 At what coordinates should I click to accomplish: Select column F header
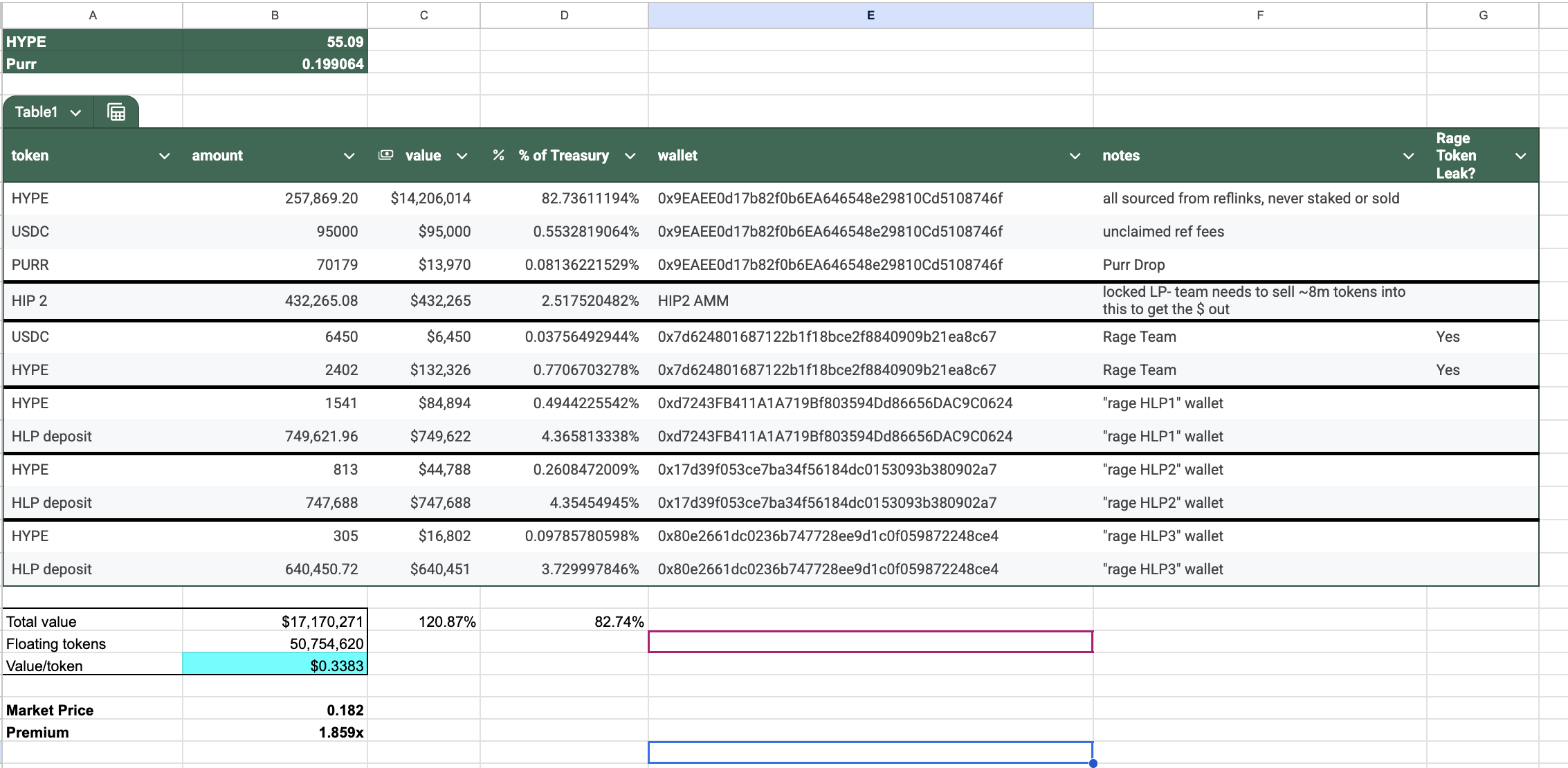pos(1260,15)
